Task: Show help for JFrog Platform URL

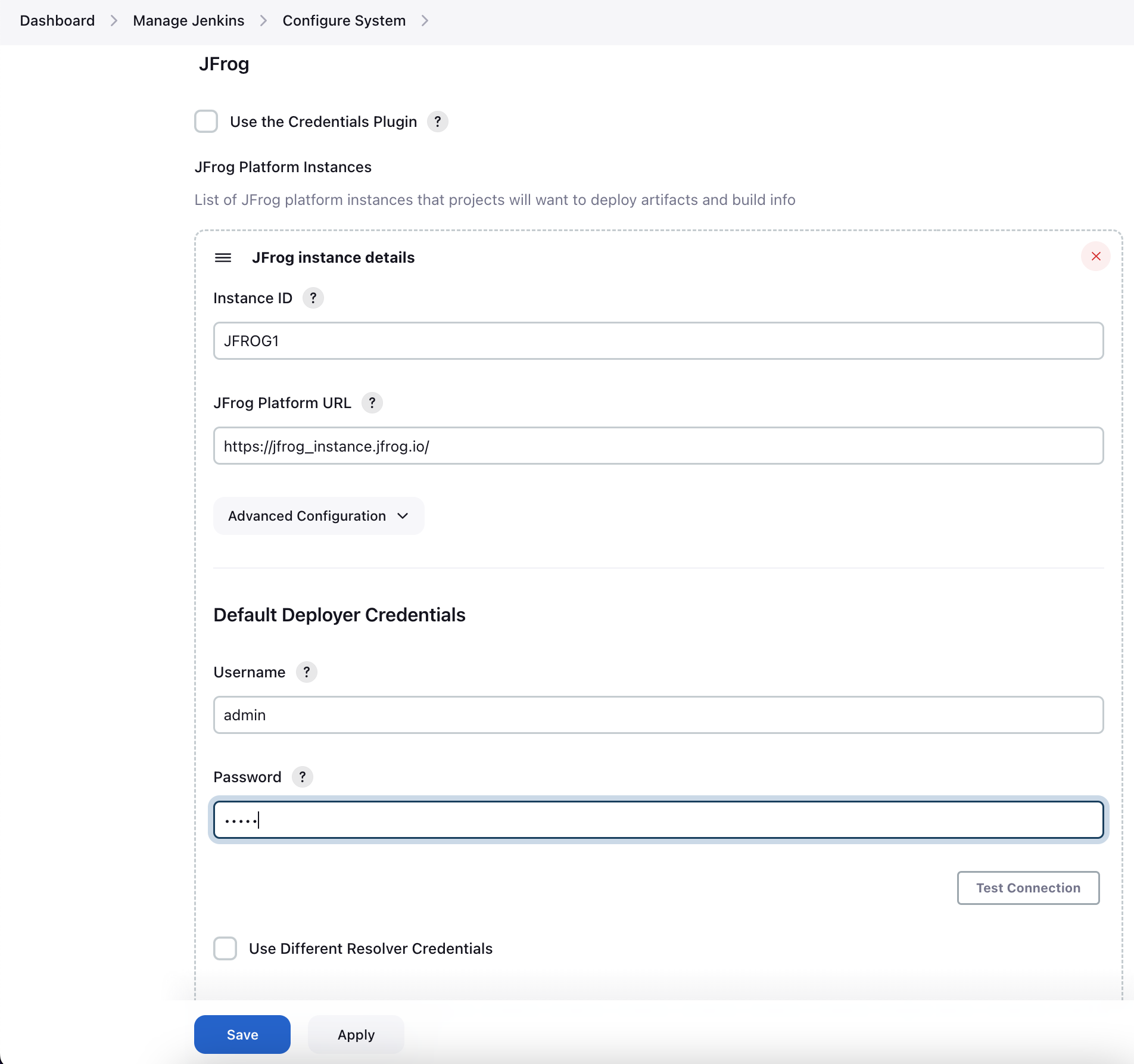Action: 372,403
